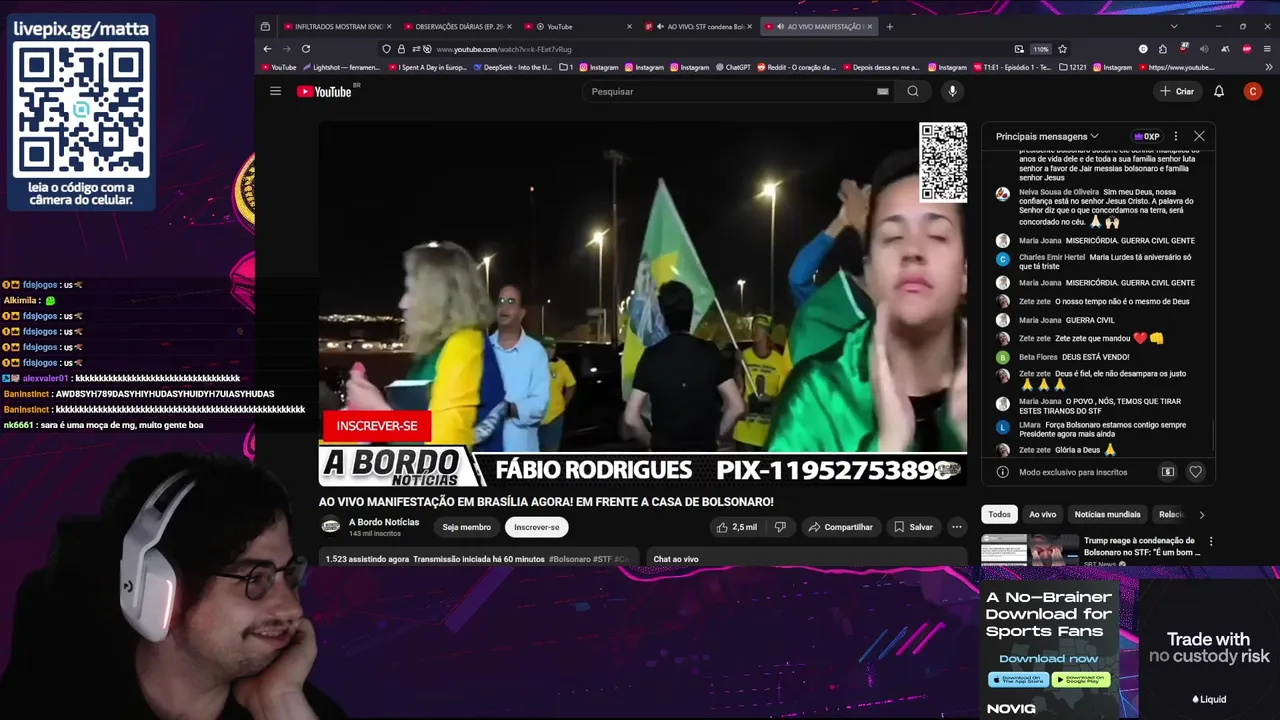Open the account avatar C menu
1280x720 pixels.
(x=1253, y=91)
